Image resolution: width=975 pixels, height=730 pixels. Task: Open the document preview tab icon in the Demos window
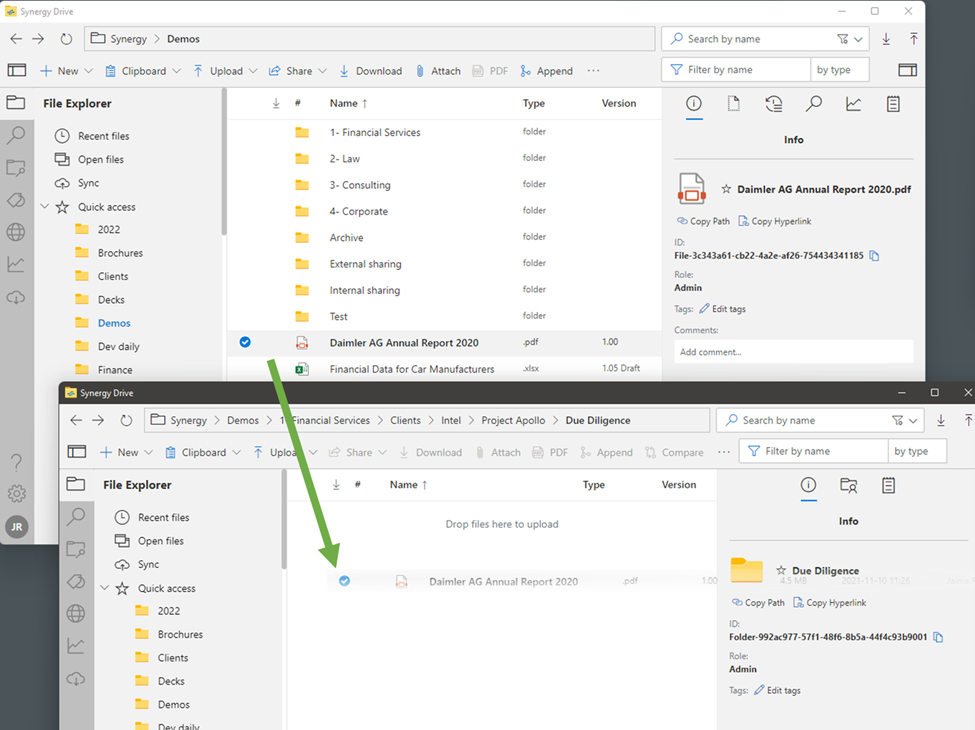pos(734,104)
